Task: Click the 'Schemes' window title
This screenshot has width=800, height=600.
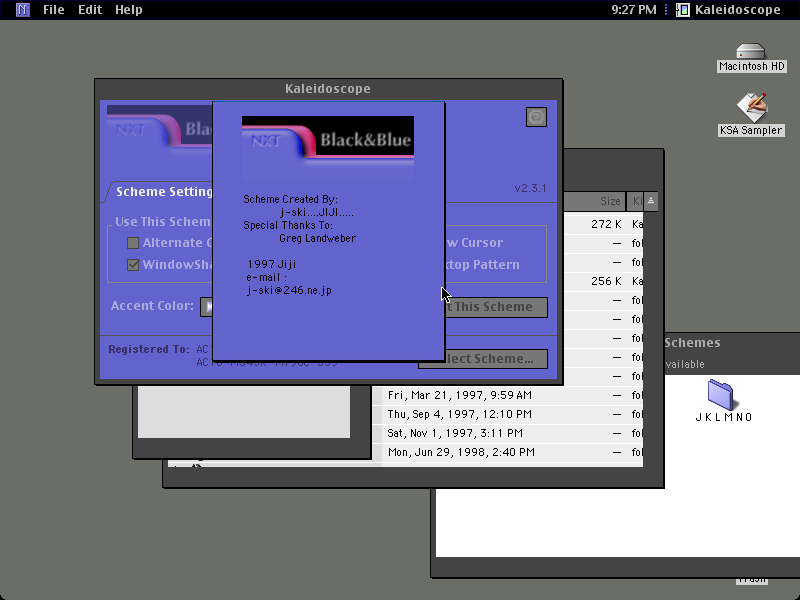Action: (x=692, y=343)
